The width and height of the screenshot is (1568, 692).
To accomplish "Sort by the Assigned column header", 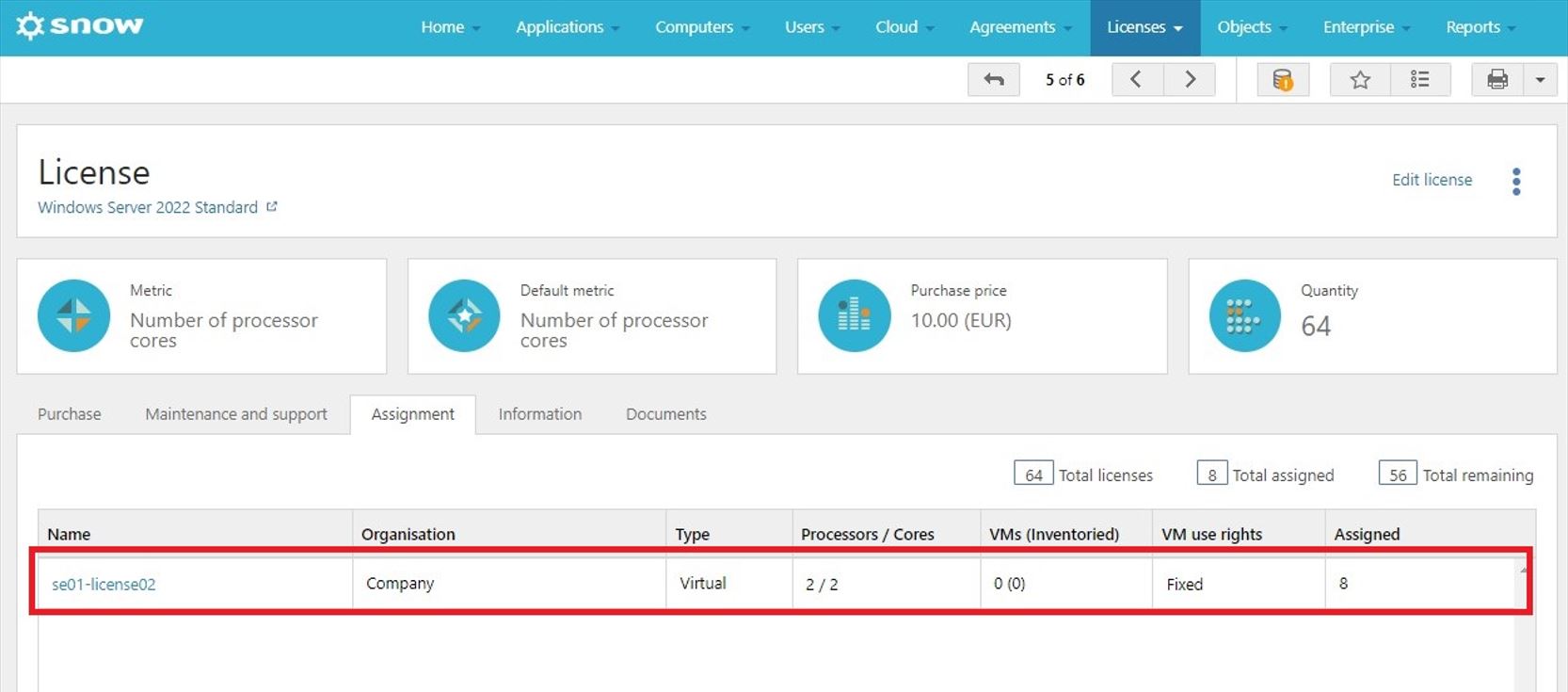I will click(x=1430, y=534).
